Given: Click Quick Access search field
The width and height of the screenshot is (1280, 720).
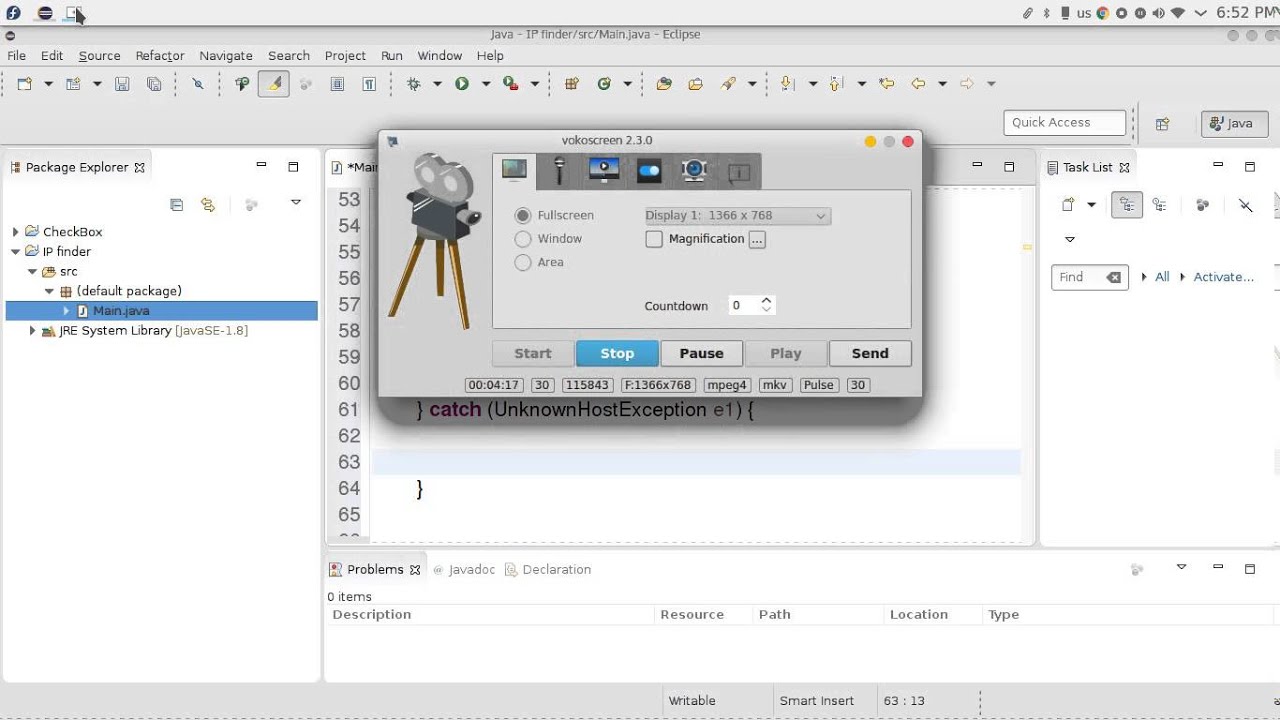Looking at the screenshot, I should pyautogui.click(x=1064, y=122).
